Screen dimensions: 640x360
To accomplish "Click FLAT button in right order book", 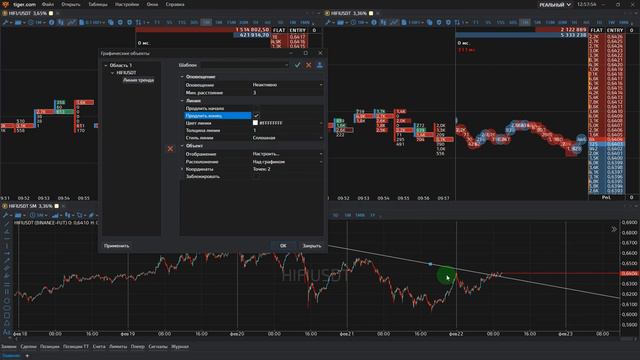I will 596,30.
